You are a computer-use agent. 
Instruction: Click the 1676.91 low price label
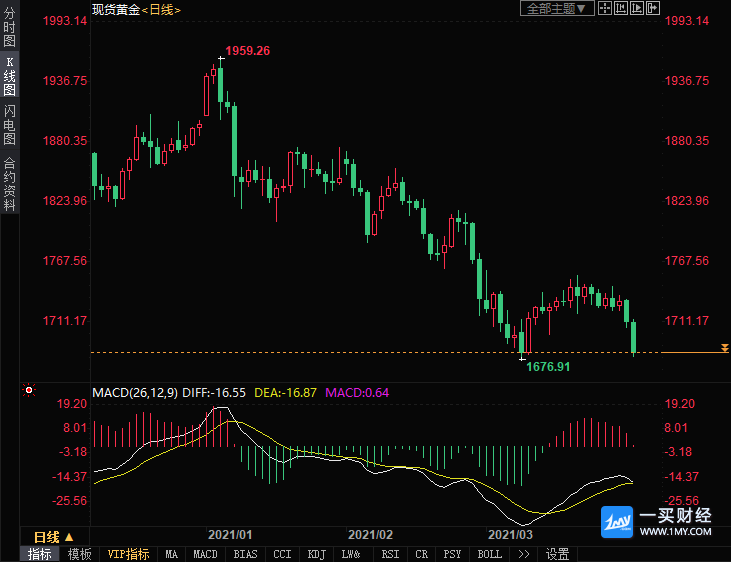click(548, 367)
